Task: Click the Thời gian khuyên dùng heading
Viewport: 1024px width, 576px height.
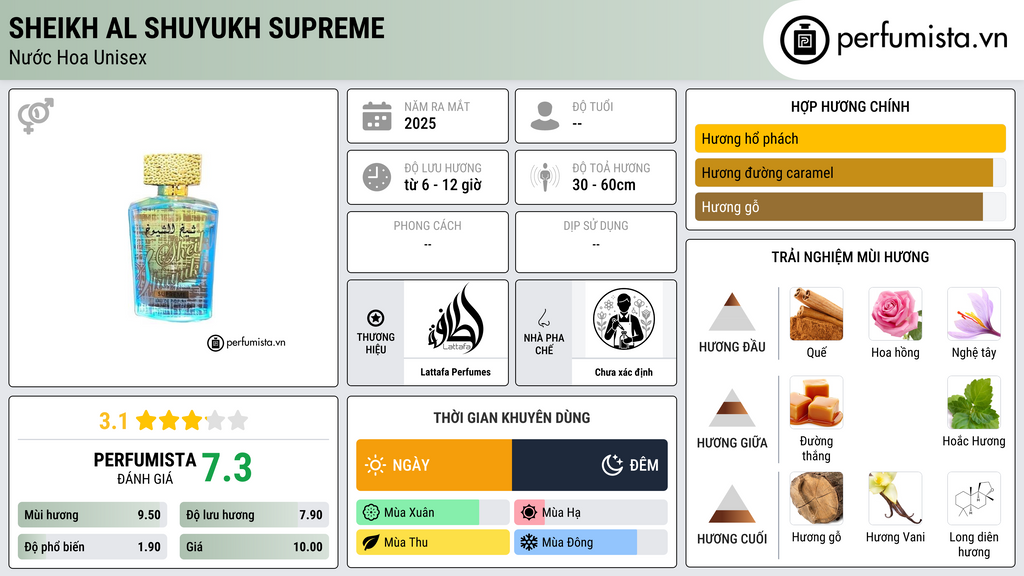Action: [512, 418]
